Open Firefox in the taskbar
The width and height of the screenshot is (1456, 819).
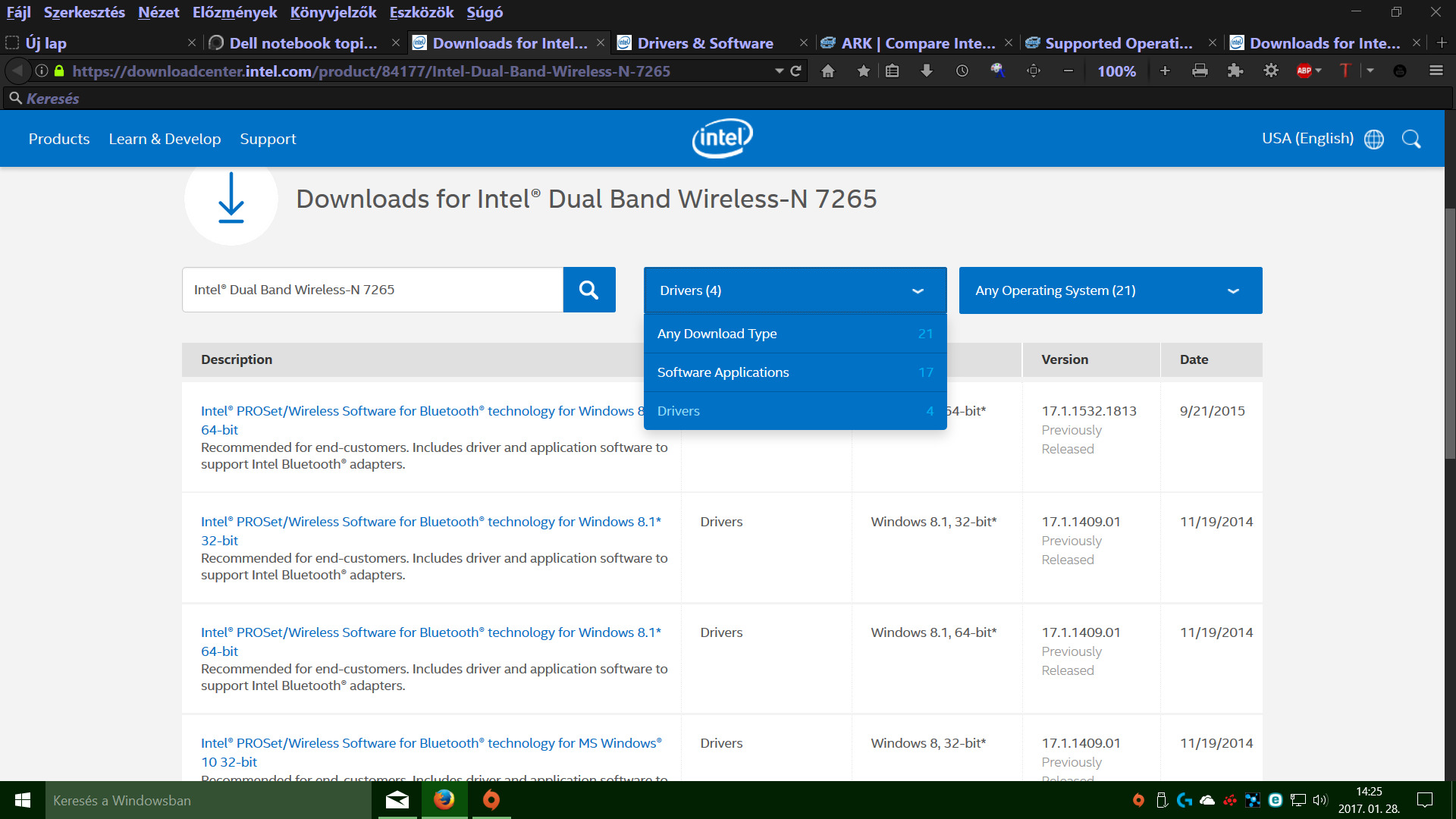[x=444, y=800]
